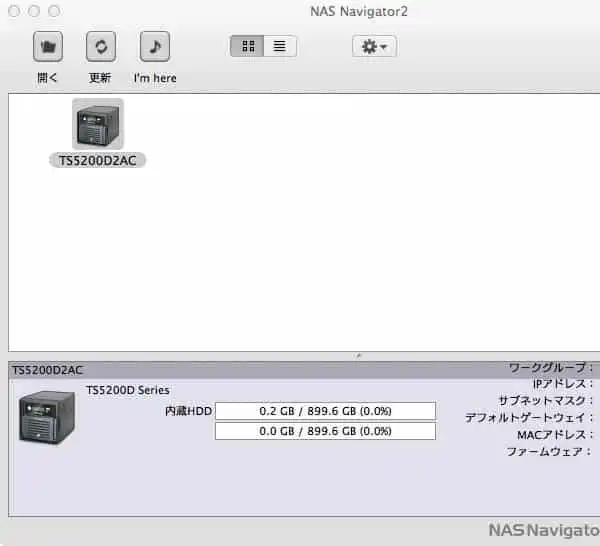Click the pane splitter handle above details

coord(358,356)
